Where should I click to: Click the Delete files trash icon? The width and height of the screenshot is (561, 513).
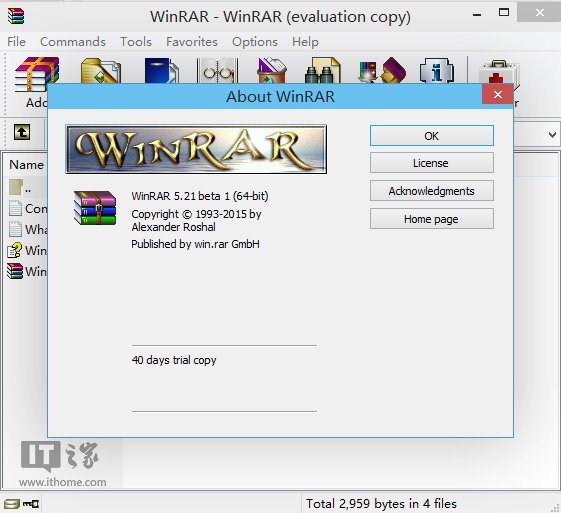pyautogui.click(x=272, y=70)
